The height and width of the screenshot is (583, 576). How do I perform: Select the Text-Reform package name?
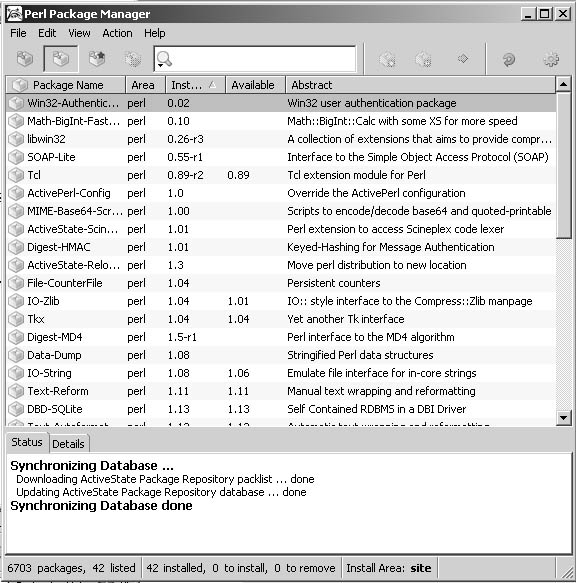tap(58, 391)
